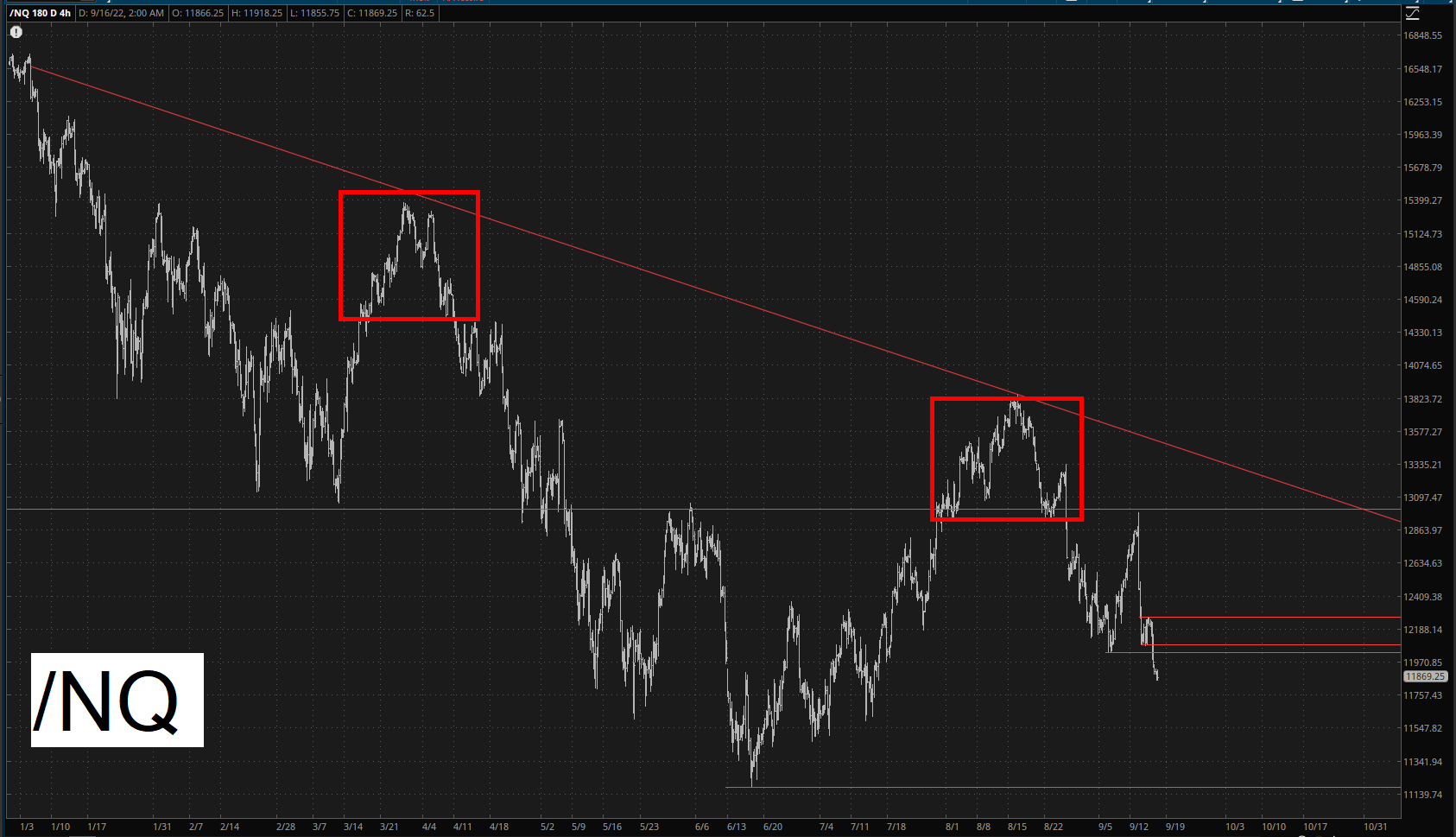Click the 11139.74 label on price axis
Image resolution: width=1456 pixels, height=837 pixels.
tap(1422, 795)
